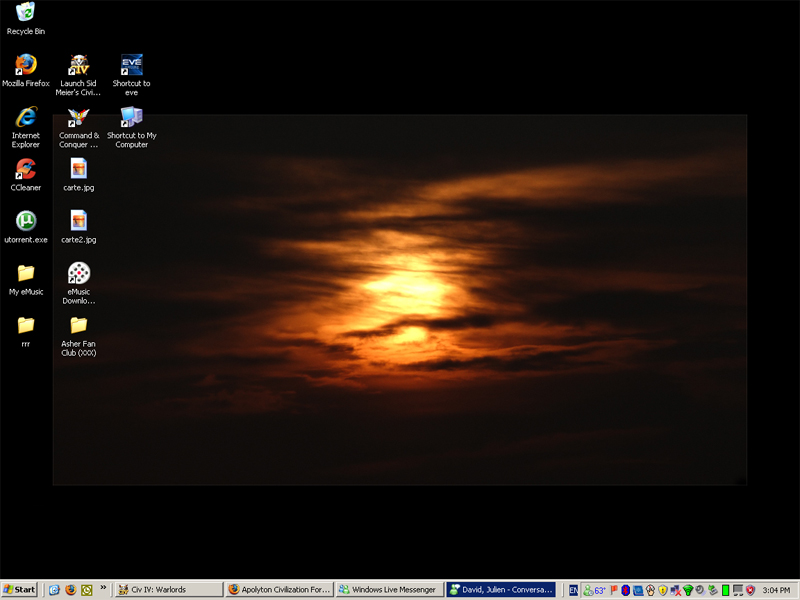Open Shortcut to My Computer
This screenshot has width=800, height=600.
click(131, 117)
